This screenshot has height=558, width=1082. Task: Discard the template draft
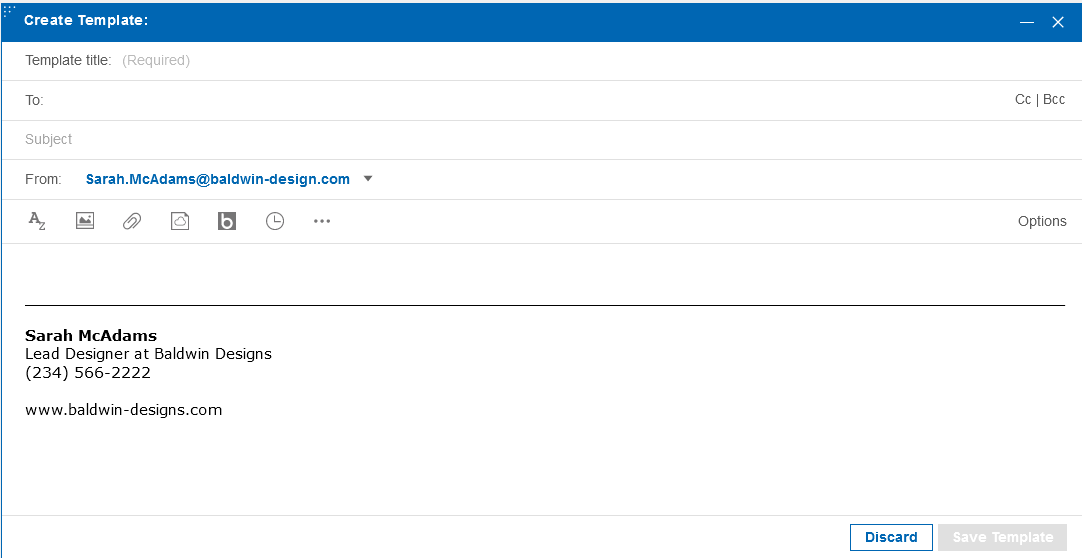[891, 537]
